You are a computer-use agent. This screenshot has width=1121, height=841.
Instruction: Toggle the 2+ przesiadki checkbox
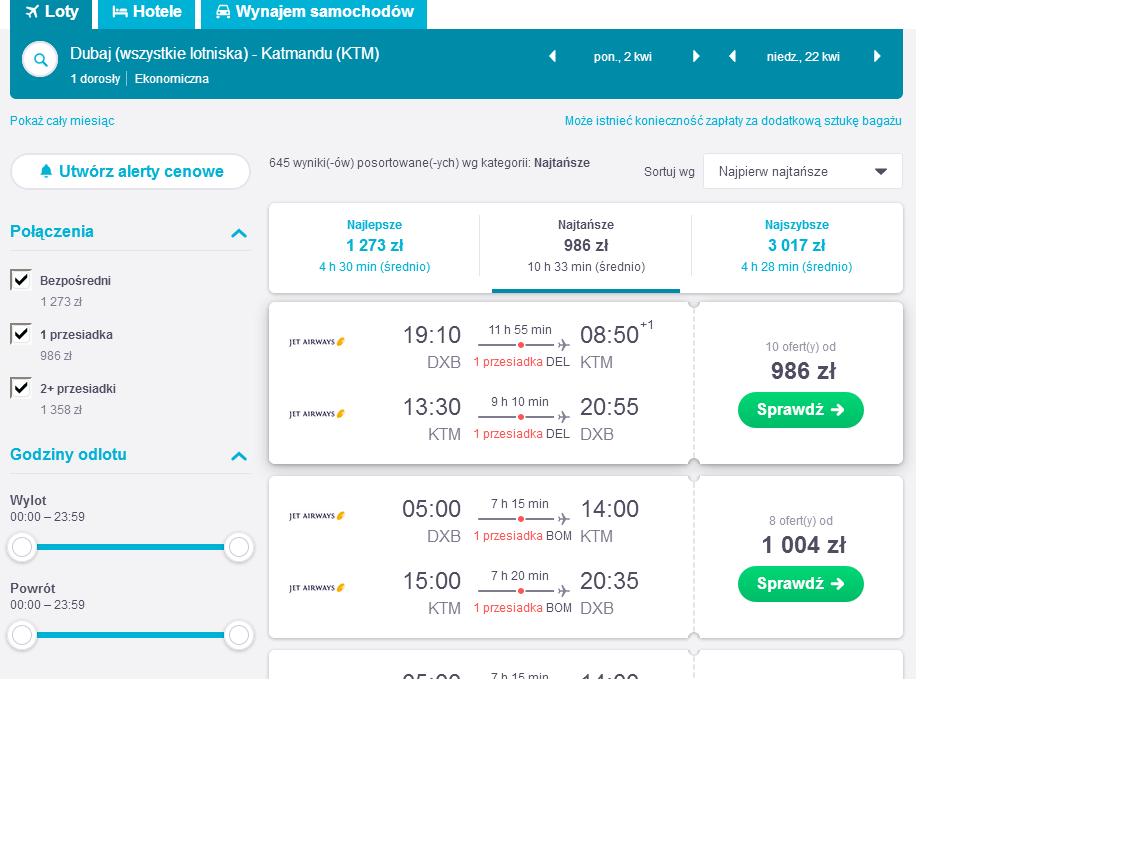[x=21, y=388]
